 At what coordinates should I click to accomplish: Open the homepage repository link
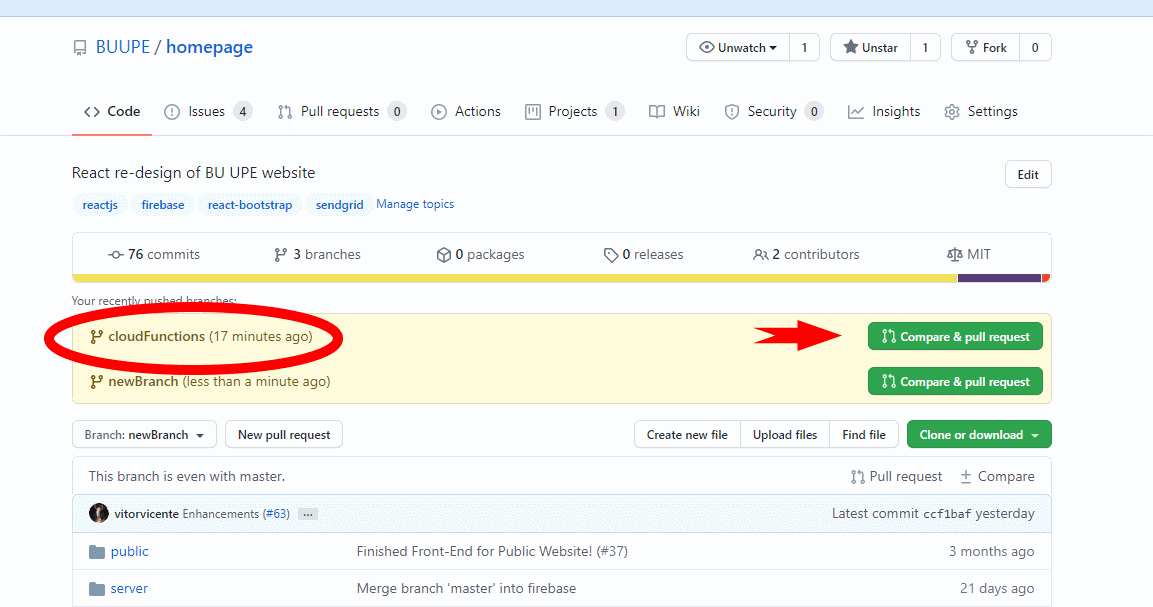click(x=210, y=47)
